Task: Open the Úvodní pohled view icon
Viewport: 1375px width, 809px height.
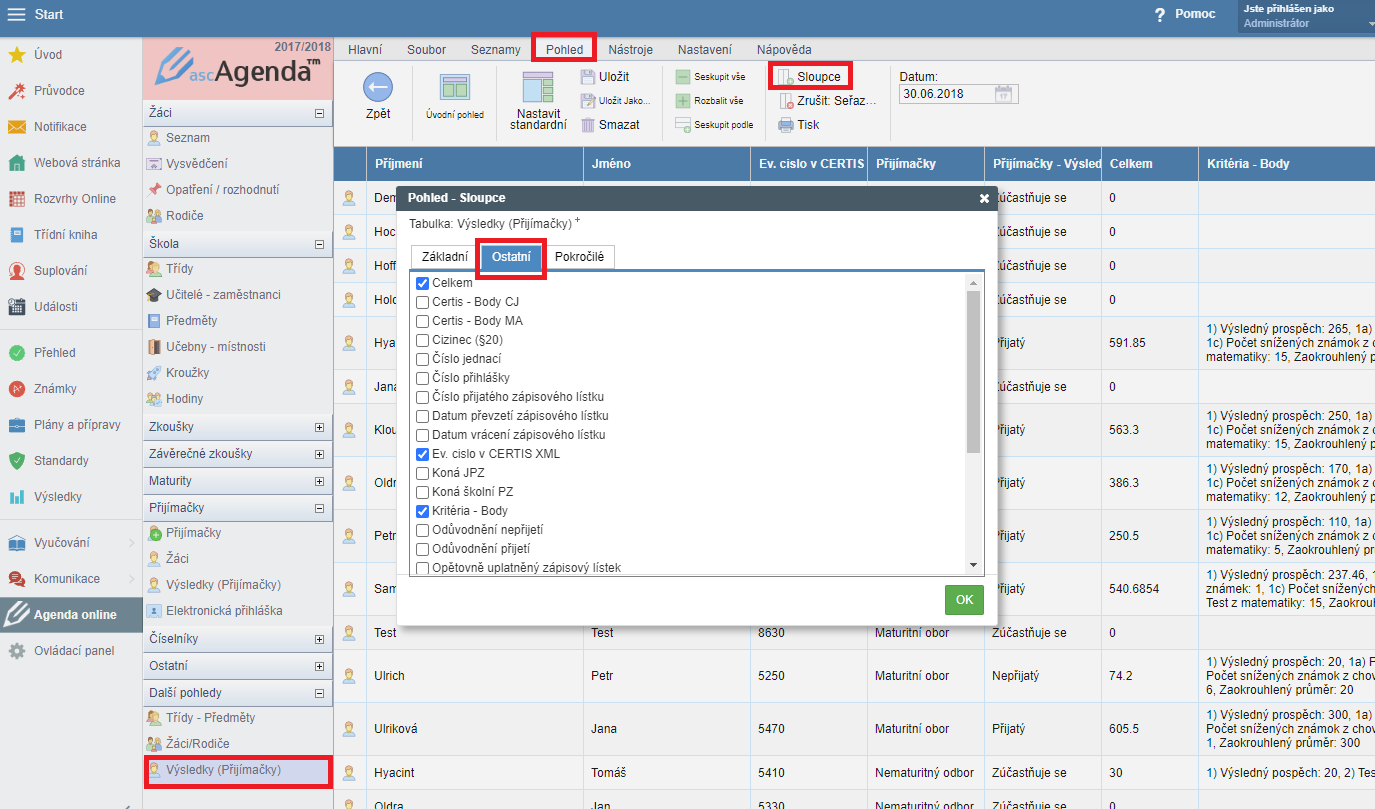Action: (x=455, y=88)
